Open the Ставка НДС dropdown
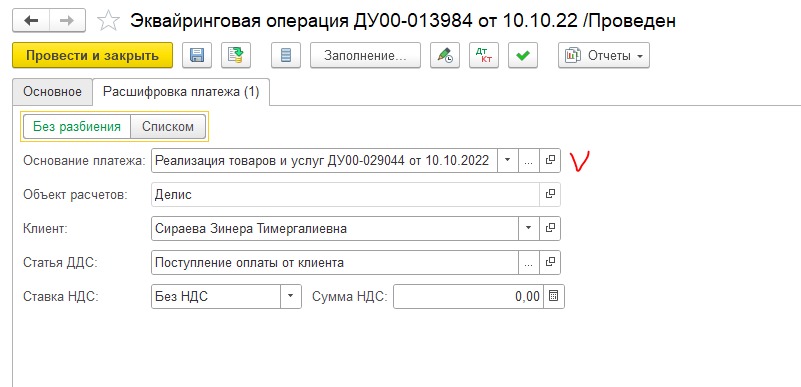Viewport: 801px width, 387px height. [x=291, y=296]
